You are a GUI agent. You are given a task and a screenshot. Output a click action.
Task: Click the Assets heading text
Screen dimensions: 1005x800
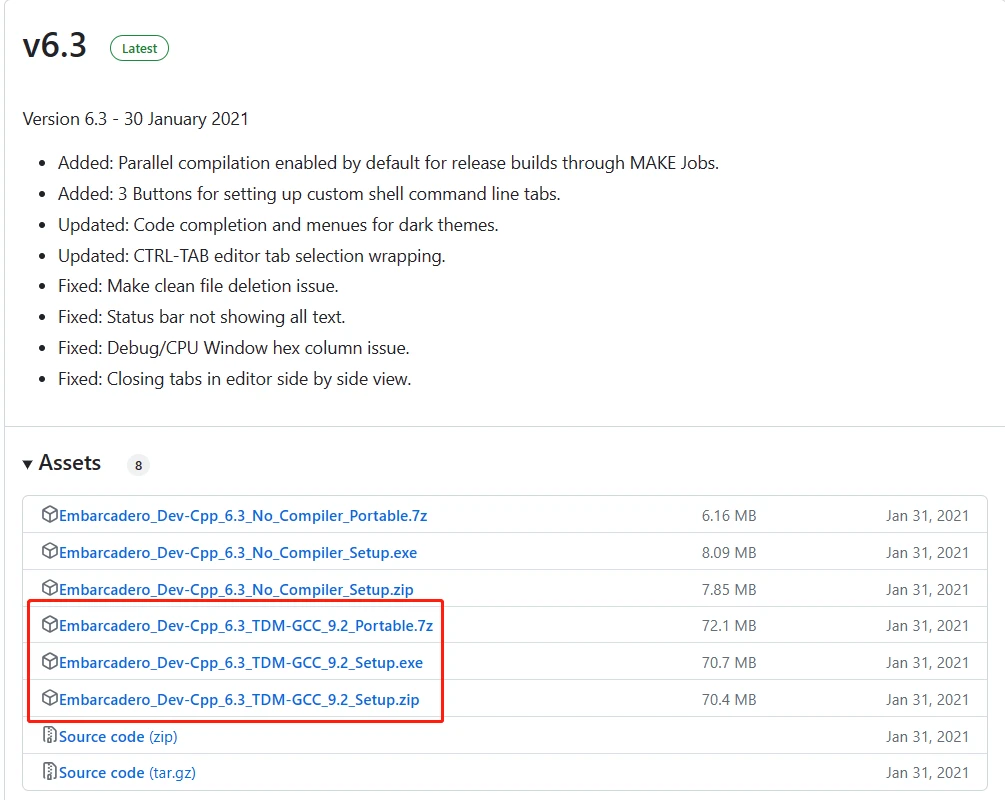tap(70, 463)
